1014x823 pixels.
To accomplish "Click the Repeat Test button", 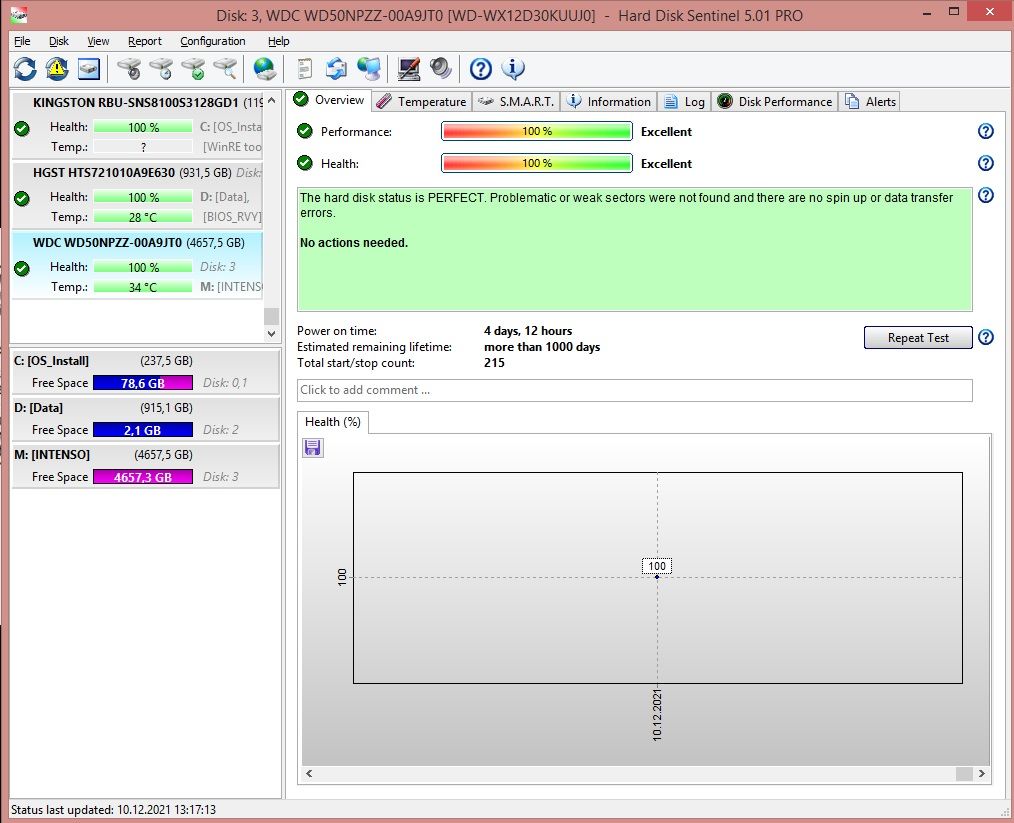I will tap(918, 337).
